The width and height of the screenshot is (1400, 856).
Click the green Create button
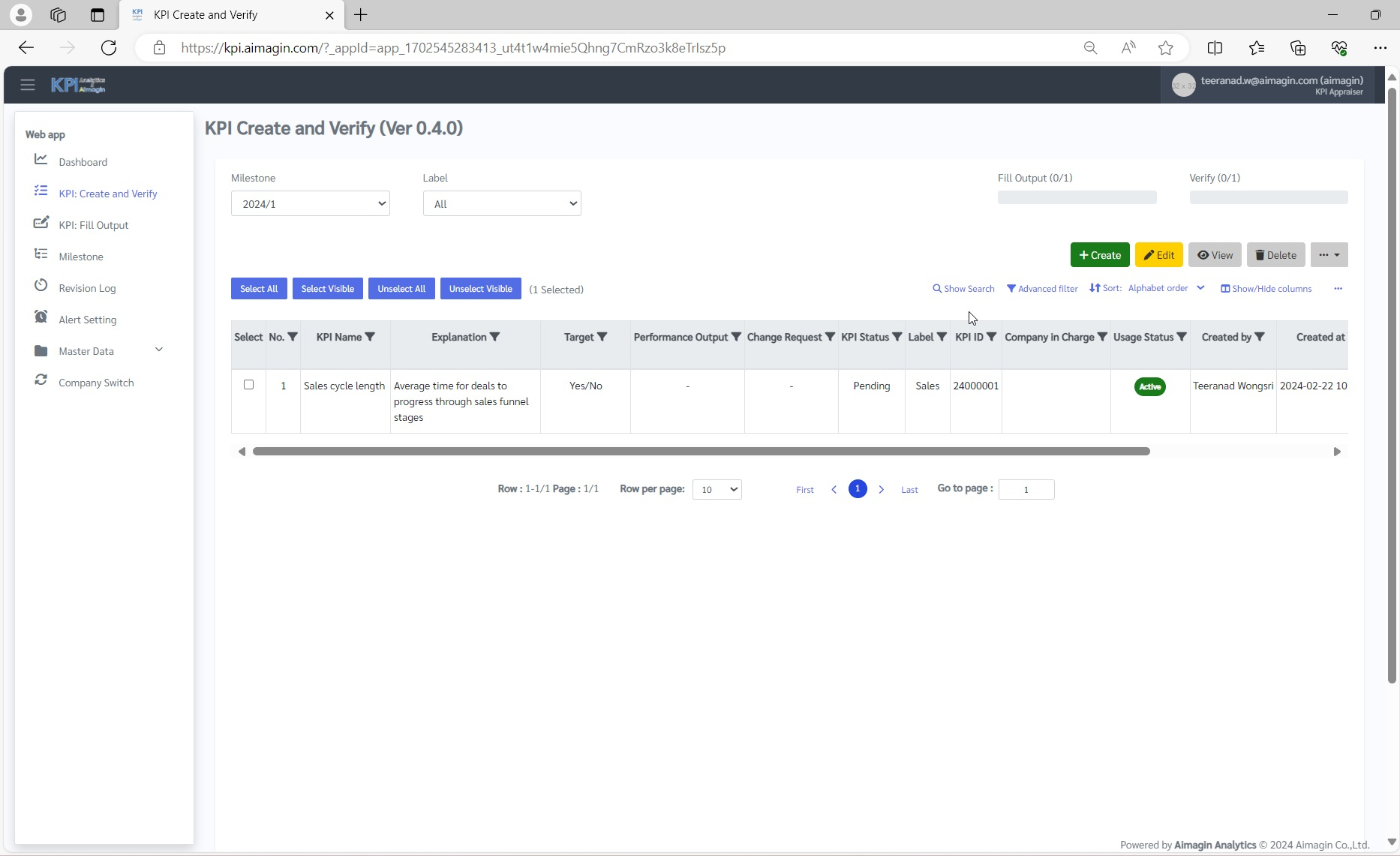[x=1099, y=255]
